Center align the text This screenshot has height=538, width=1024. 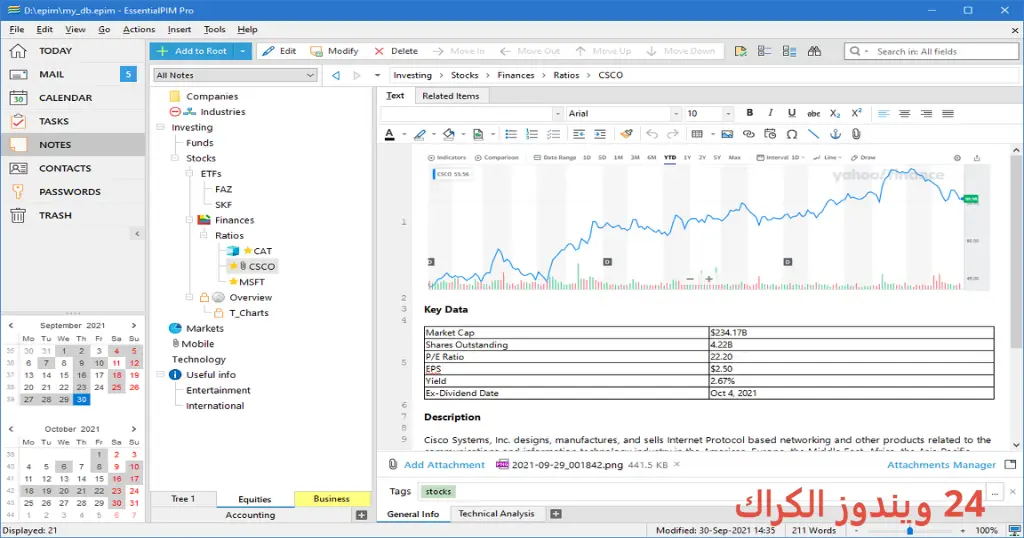pyautogui.click(x=904, y=113)
